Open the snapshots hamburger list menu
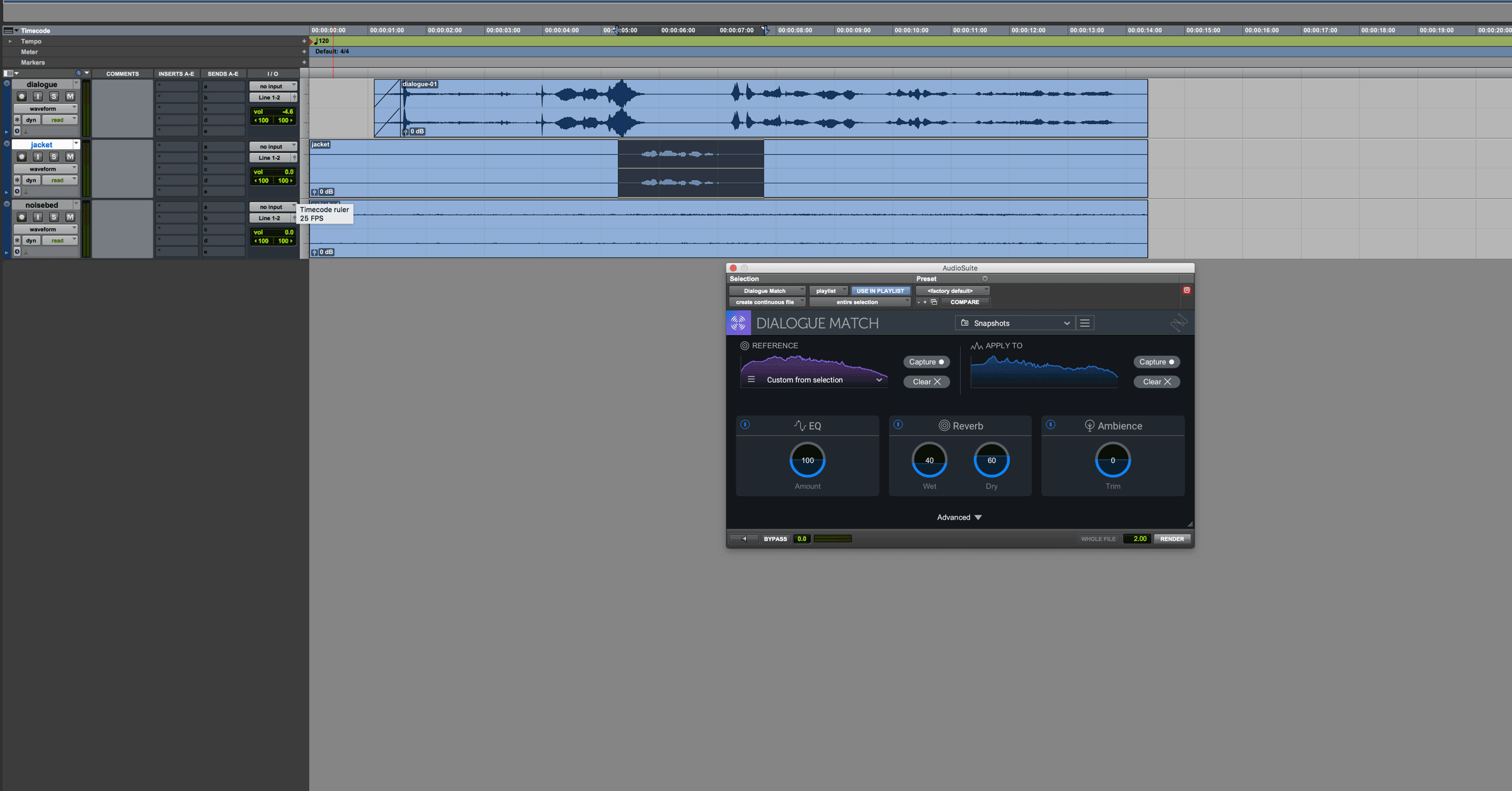The width and height of the screenshot is (1512, 791). coord(1085,323)
